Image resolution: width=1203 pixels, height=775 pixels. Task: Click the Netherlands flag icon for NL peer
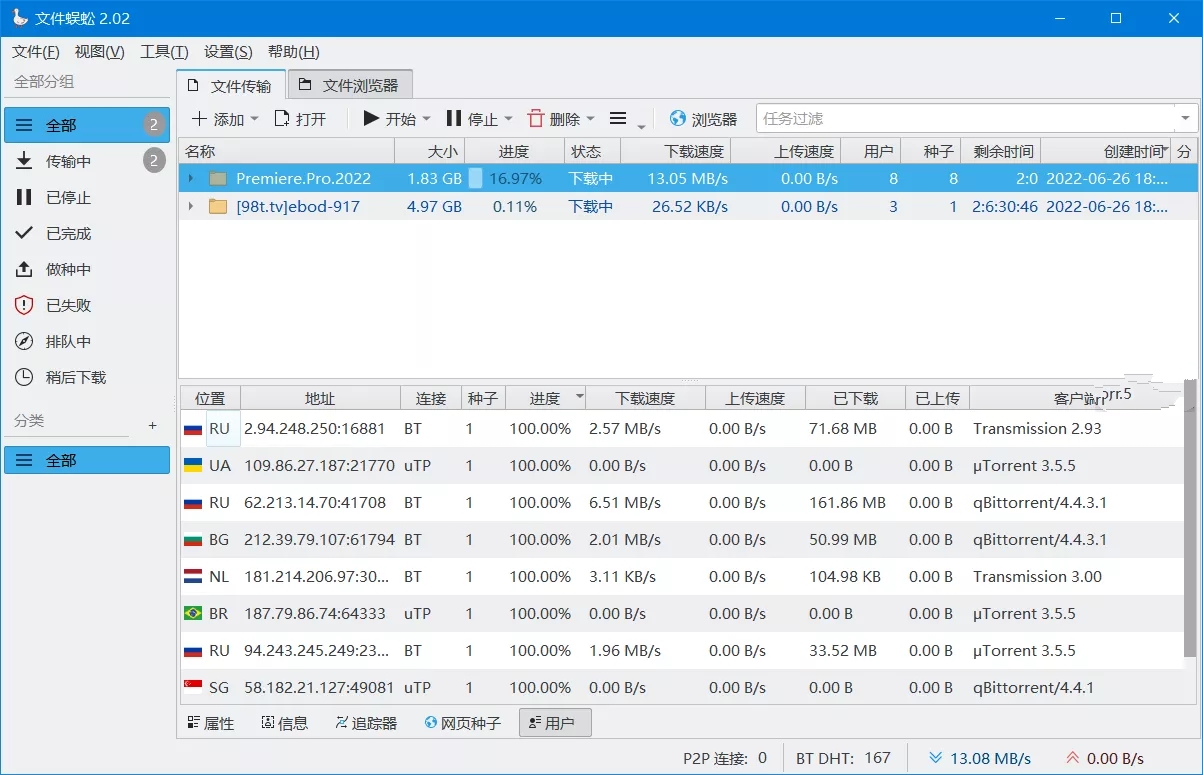(193, 577)
